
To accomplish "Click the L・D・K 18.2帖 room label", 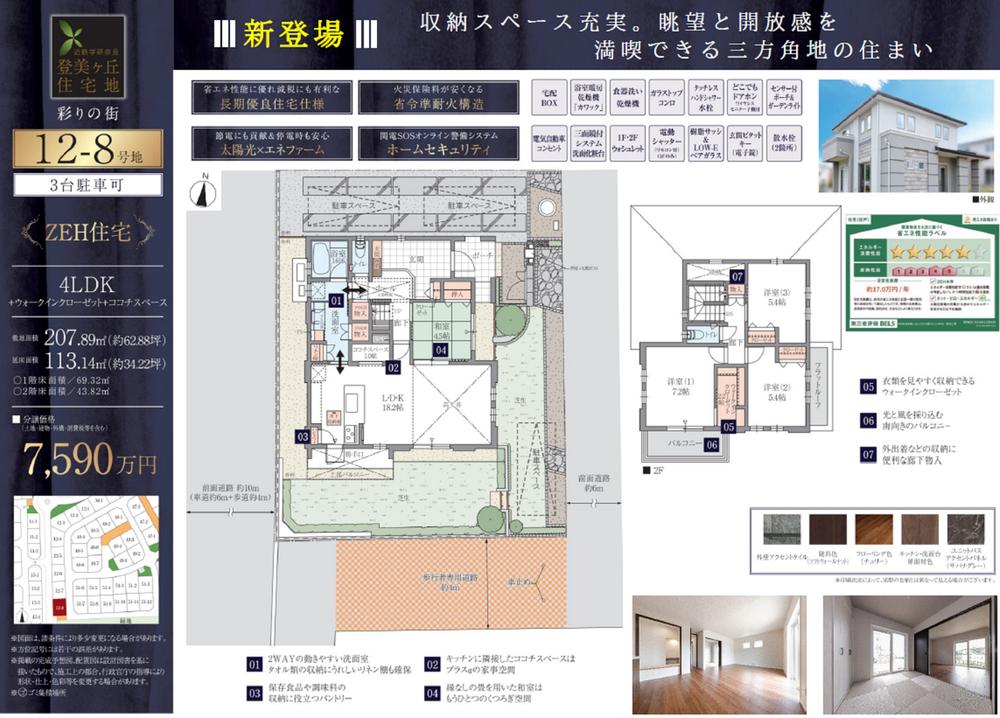I will pos(393,402).
